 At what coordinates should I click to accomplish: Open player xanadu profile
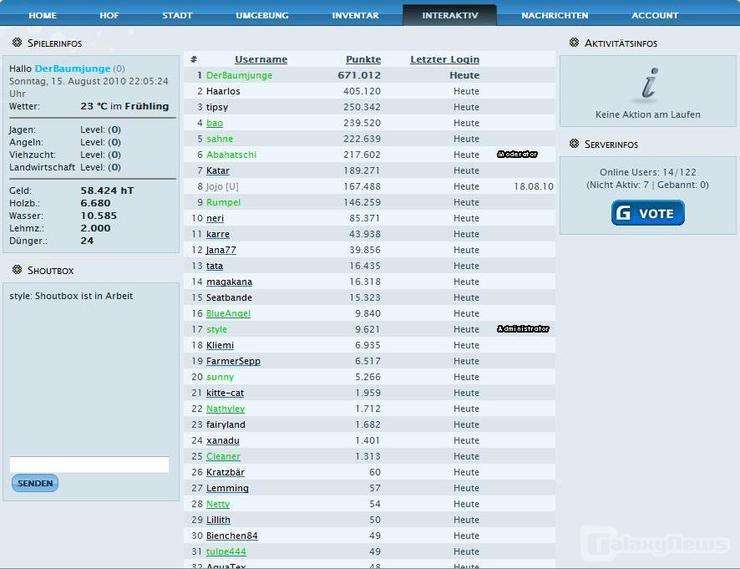click(x=223, y=441)
